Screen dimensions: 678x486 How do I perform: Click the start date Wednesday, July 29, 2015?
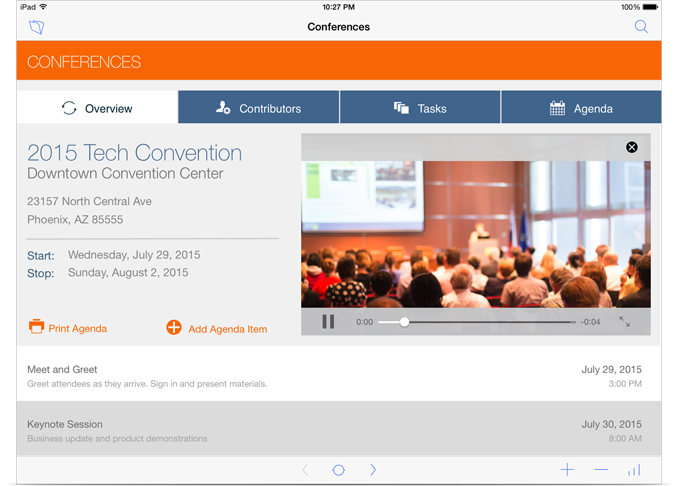click(x=134, y=255)
